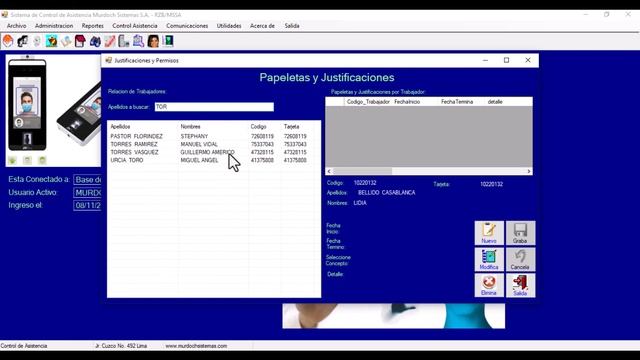Open the Administracion menu

[54, 26]
